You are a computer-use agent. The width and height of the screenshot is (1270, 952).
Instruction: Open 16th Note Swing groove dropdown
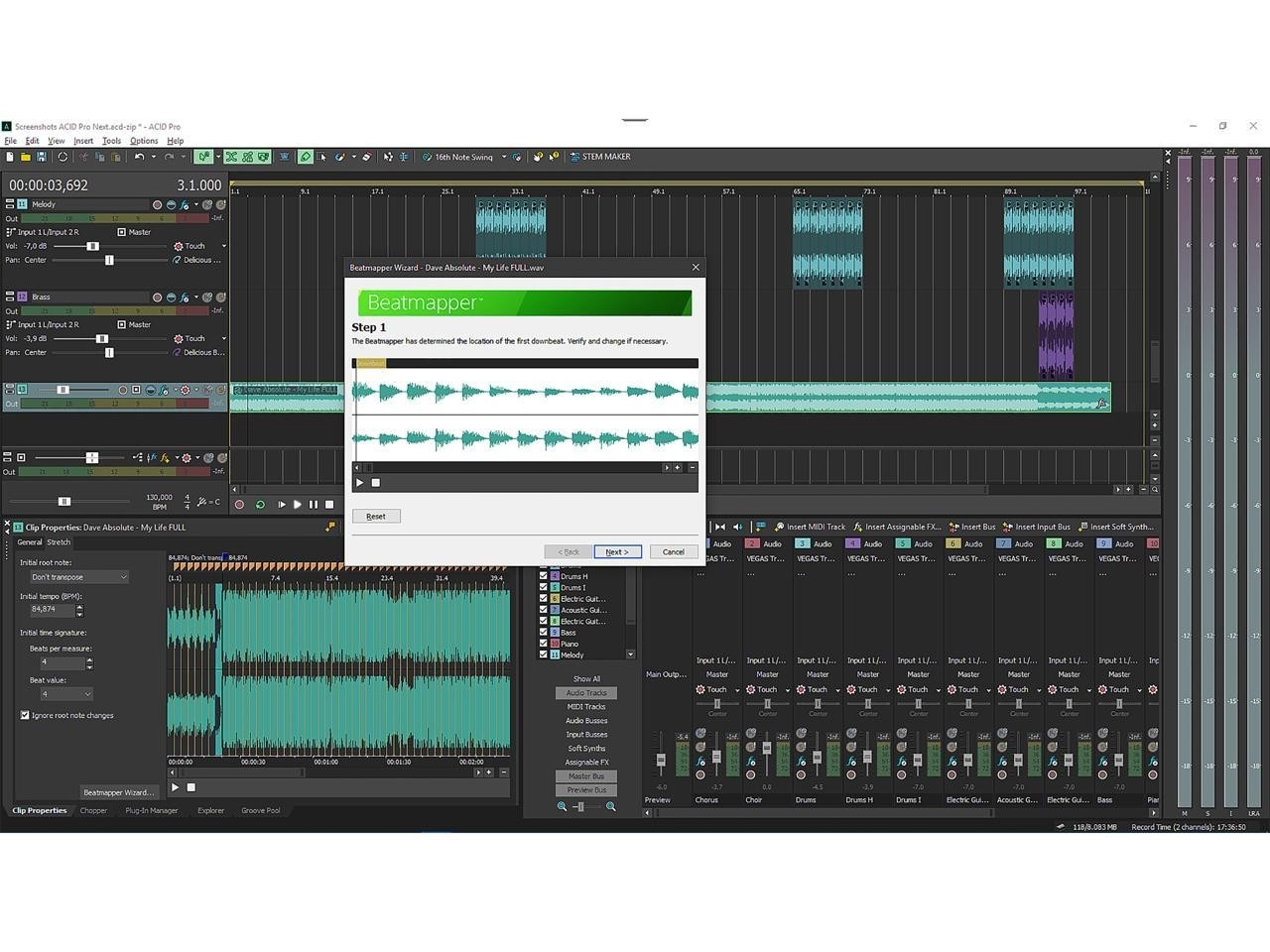[x=504, y=157]
